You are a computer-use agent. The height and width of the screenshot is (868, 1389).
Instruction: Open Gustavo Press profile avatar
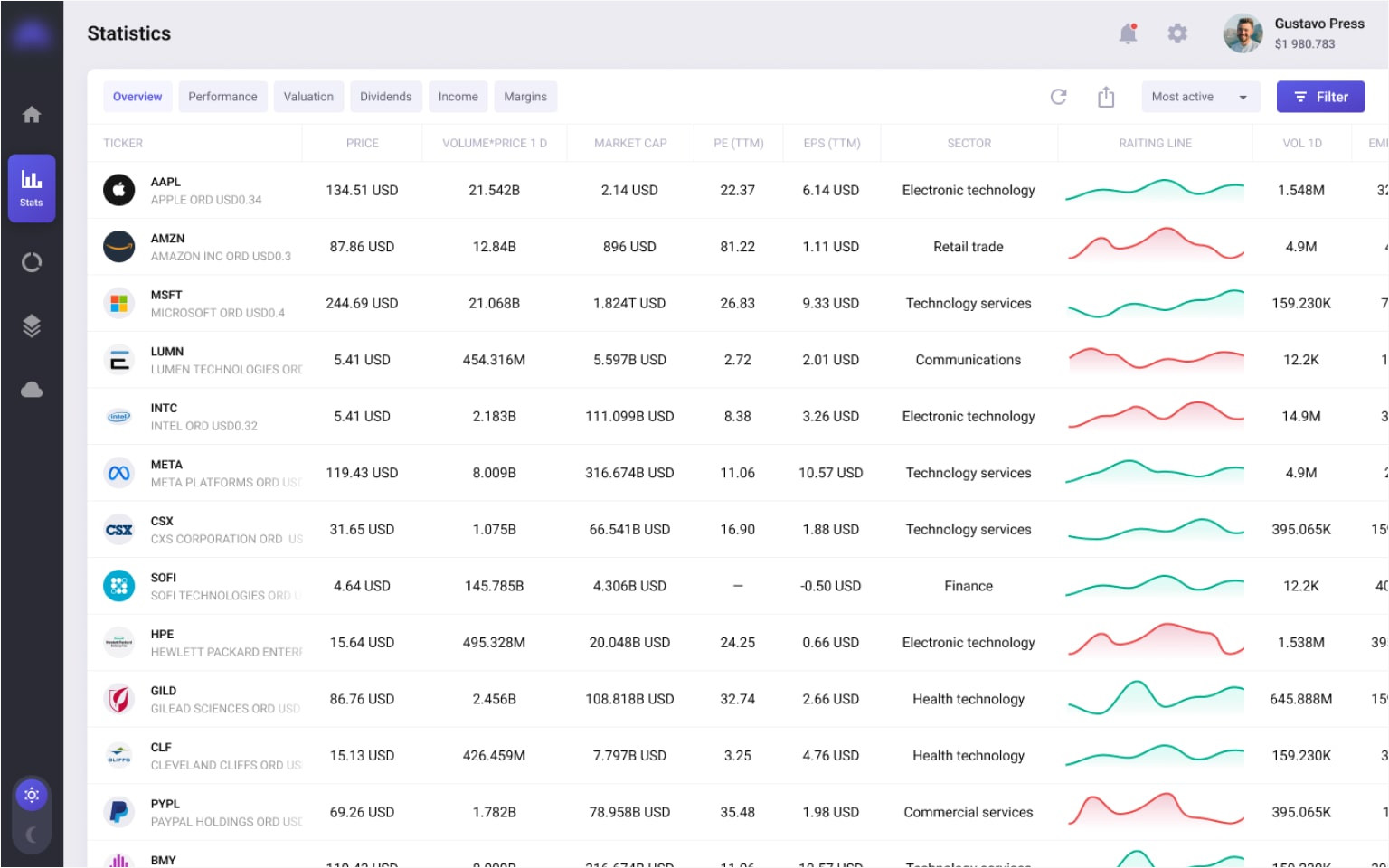tap(1243, 34)
